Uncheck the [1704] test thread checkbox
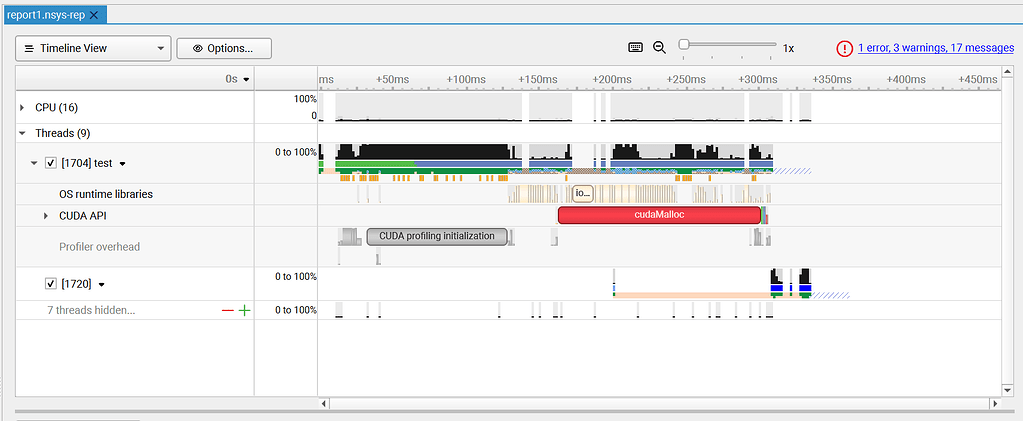The height and width of the screenshot is (421, 1023). pos(51,163)
